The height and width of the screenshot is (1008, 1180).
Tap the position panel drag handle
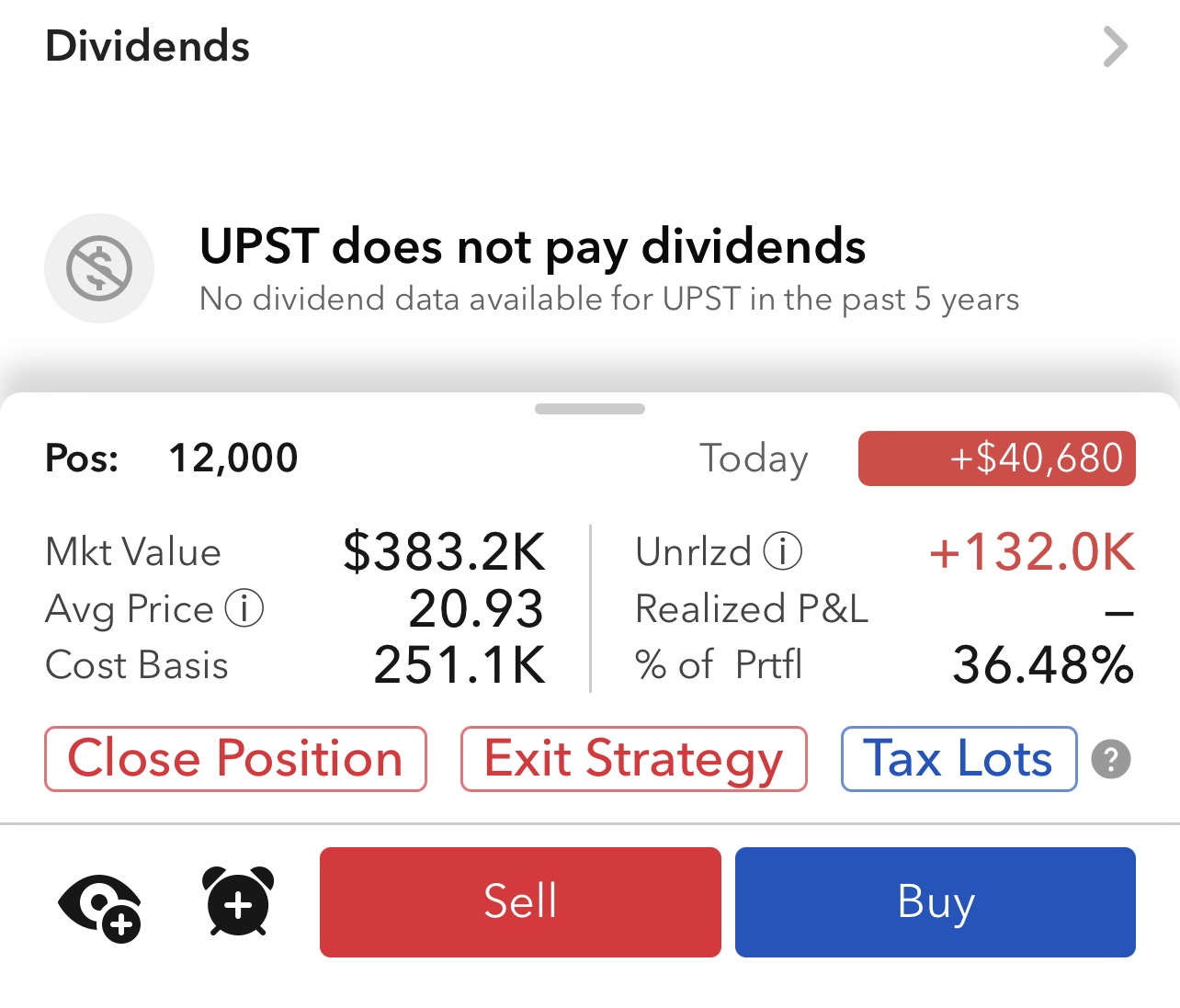pos(589,409)
